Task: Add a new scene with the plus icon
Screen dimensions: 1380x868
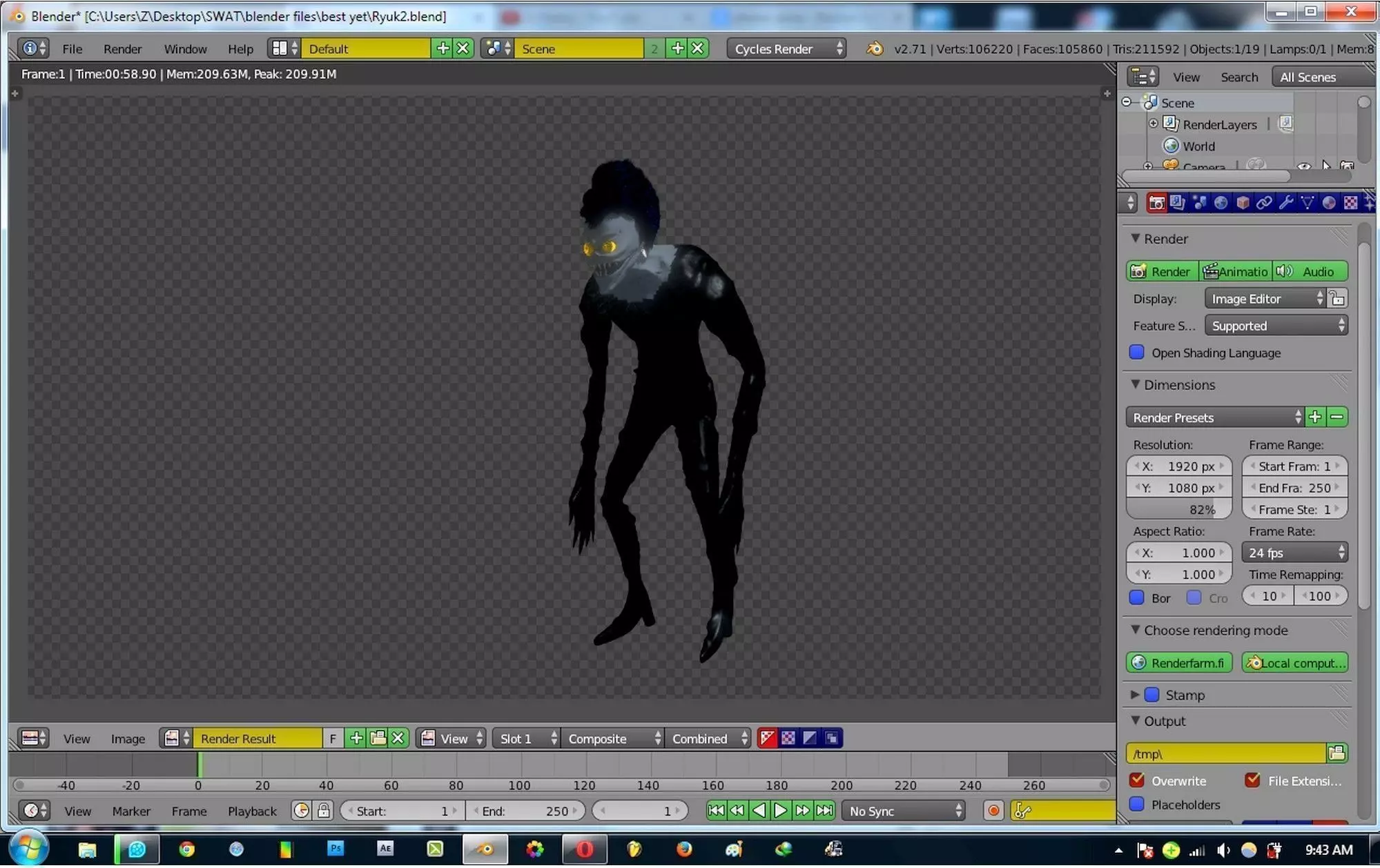Action: tap(678, 48)
